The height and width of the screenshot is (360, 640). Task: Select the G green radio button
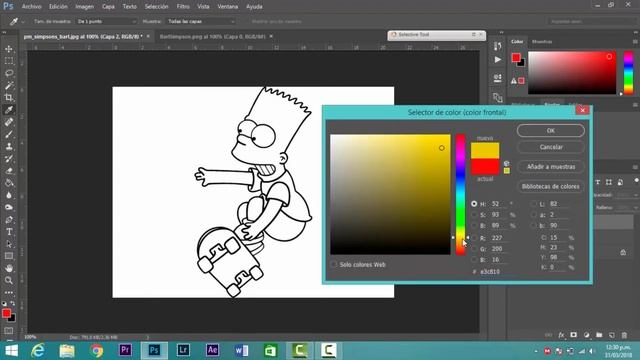474,249
